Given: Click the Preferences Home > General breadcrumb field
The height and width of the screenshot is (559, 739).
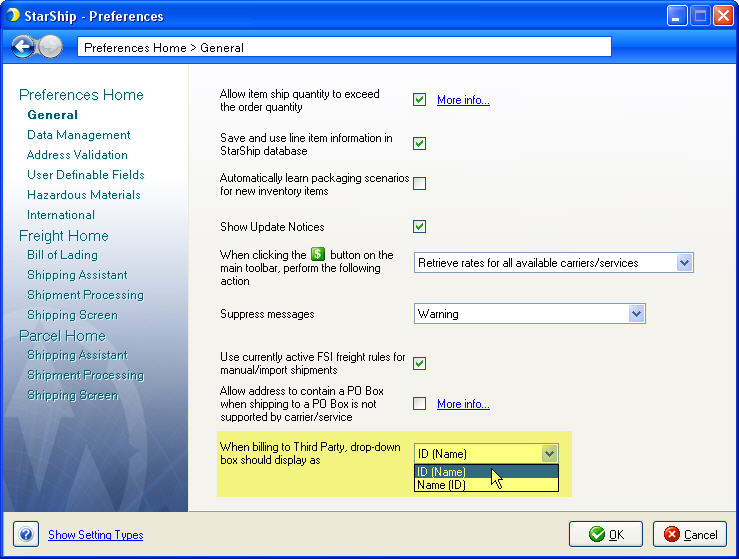Looking at the screenshot, I should click(344, 47).
